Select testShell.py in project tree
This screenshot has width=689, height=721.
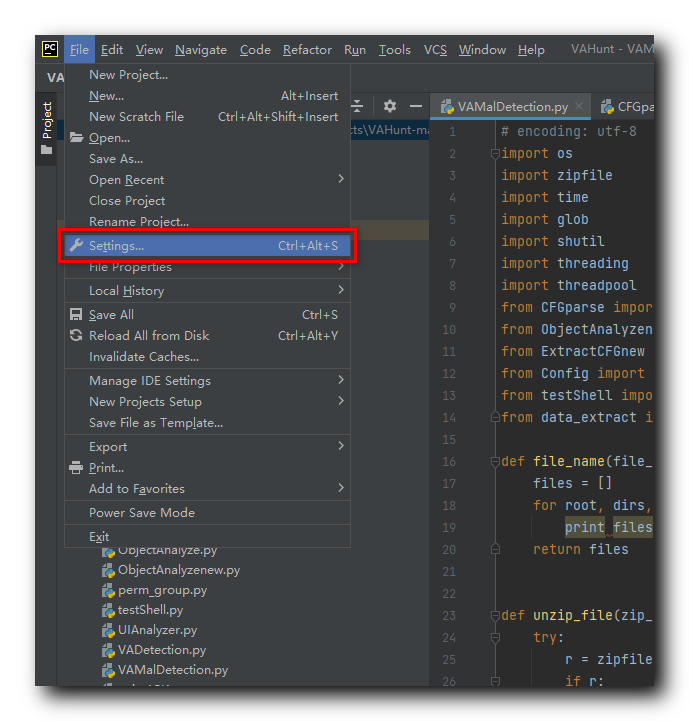pos(150,610)
